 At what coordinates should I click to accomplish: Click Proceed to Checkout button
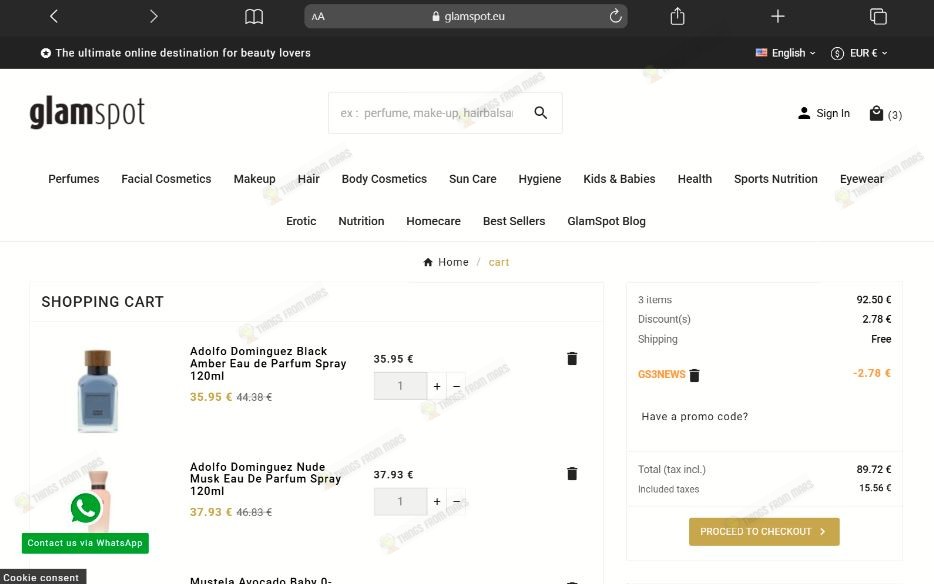[x=764, y=532]
